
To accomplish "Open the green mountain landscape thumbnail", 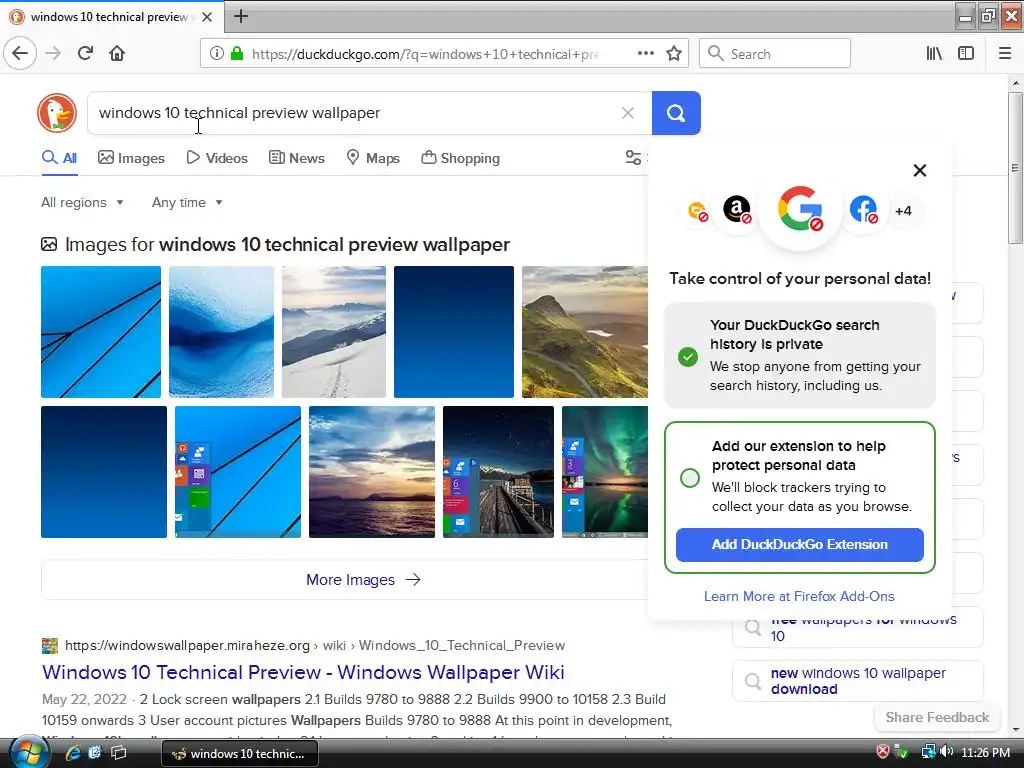I will tap(584, 332).
